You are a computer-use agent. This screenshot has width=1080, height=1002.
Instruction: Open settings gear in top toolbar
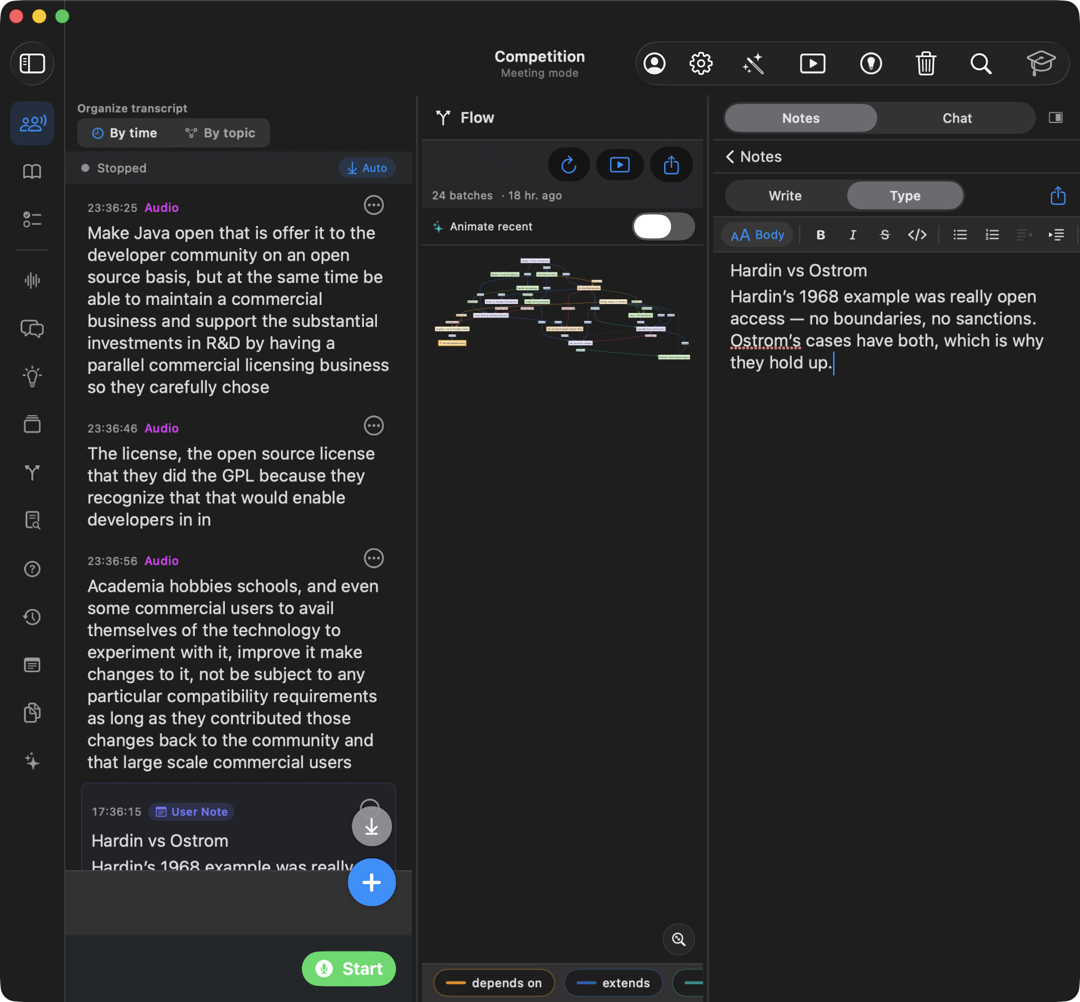tap(700, 63)
